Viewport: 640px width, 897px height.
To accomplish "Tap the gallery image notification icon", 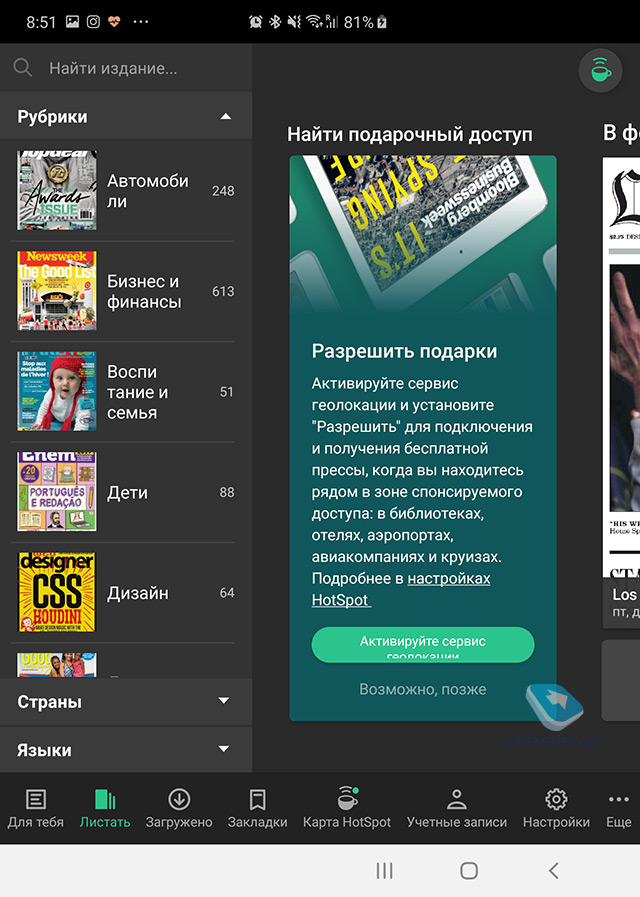I will pos(72,22).
